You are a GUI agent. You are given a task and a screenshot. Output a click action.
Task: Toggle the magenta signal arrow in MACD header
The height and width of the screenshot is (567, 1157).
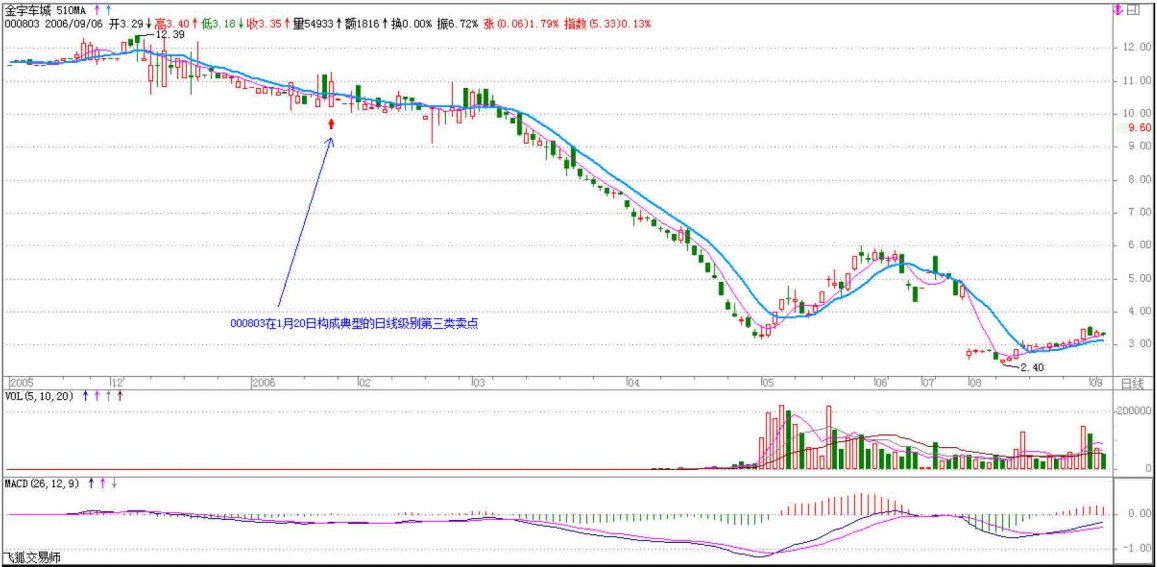(102, 483)
